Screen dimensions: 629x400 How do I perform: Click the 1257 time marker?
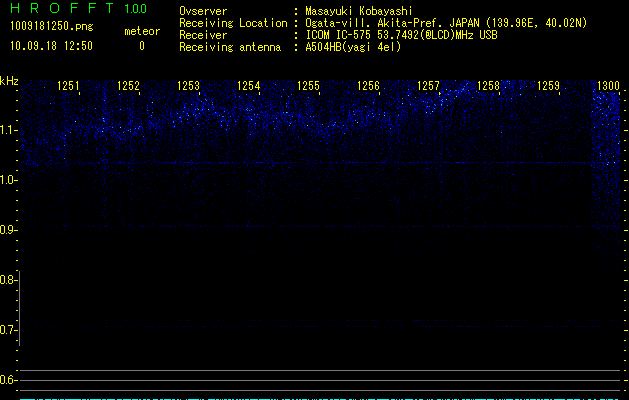pyautogui.click(x=428, y=86)
